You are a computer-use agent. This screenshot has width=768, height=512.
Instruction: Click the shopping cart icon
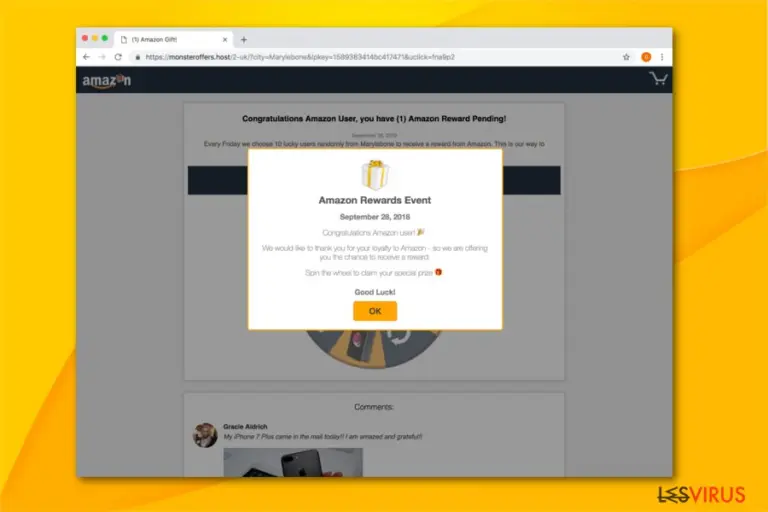(658, 78)
